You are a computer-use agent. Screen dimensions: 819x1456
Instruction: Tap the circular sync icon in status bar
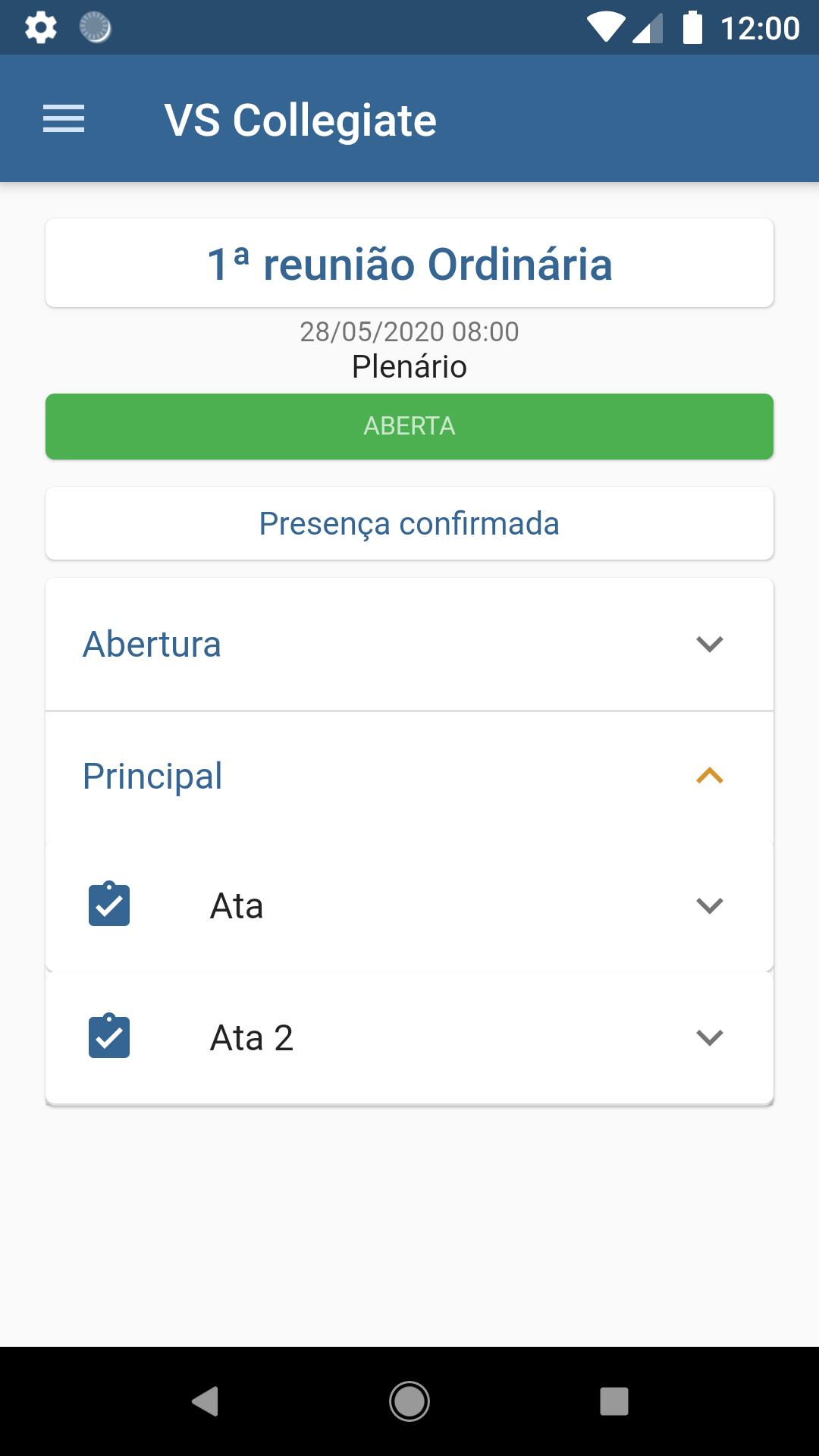[x=96, y=27]
